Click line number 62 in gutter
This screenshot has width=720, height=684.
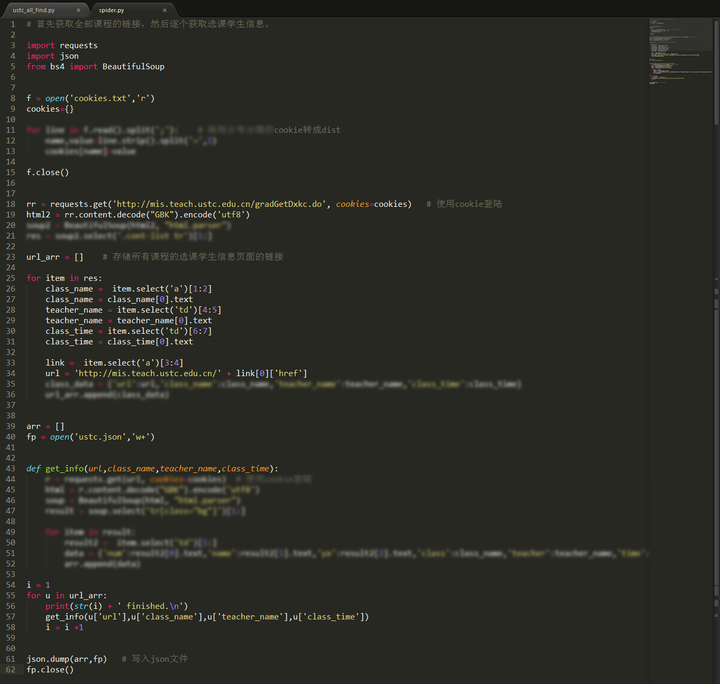(x=11, y=670)
